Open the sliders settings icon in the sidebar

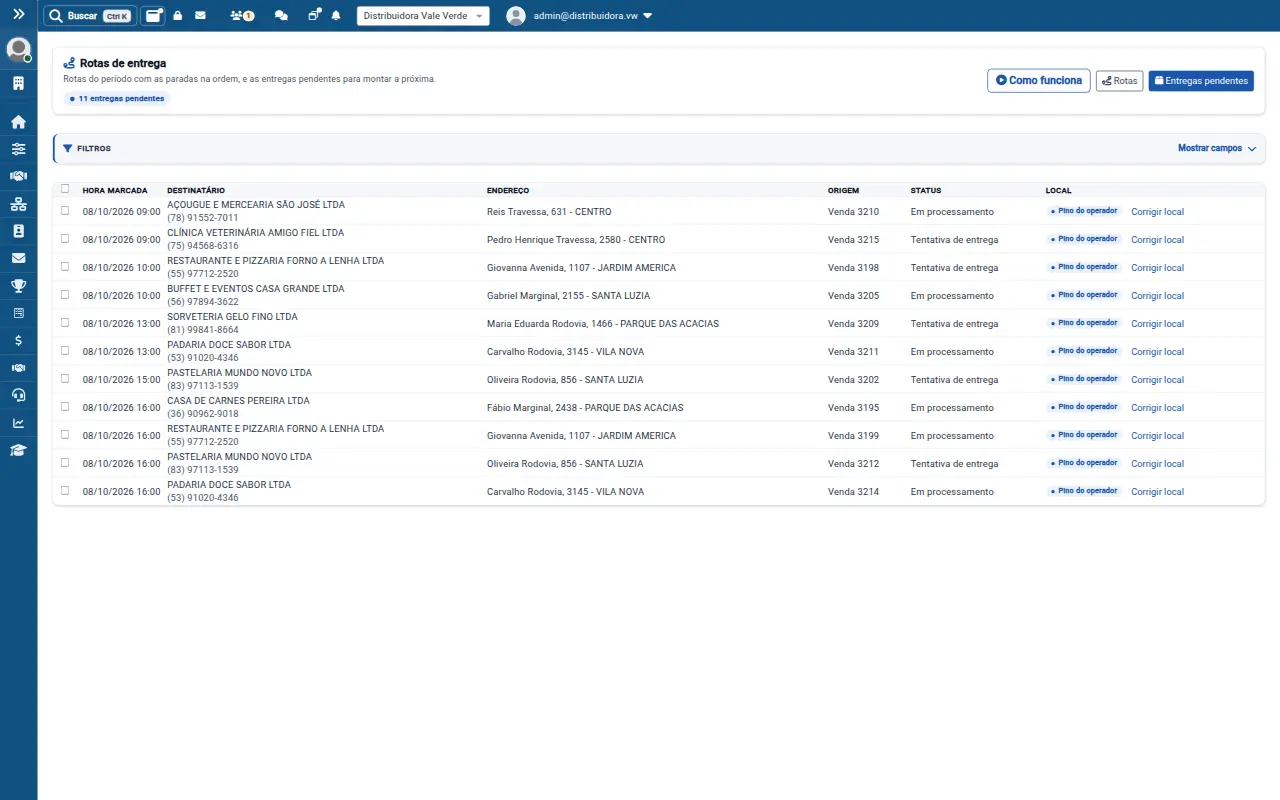tap(18, 149)
